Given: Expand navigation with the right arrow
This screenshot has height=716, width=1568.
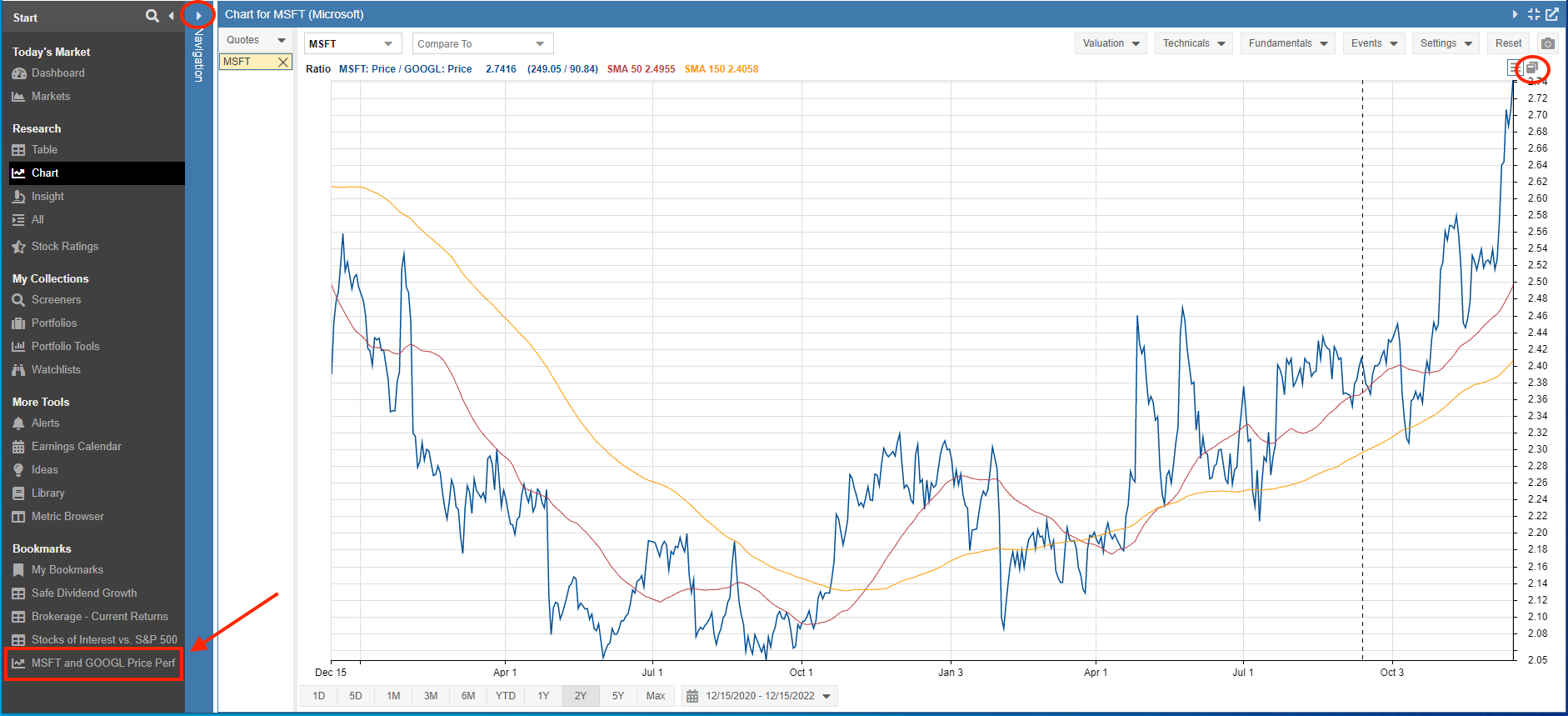Looking at the screenshot, I should pyautogui.click(x=198, y=16).
